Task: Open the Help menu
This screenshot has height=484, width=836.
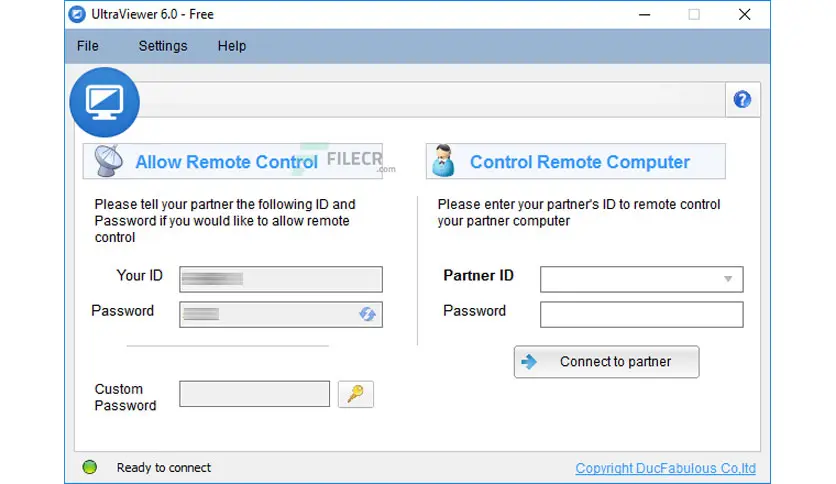Action: tap(232, 46)
